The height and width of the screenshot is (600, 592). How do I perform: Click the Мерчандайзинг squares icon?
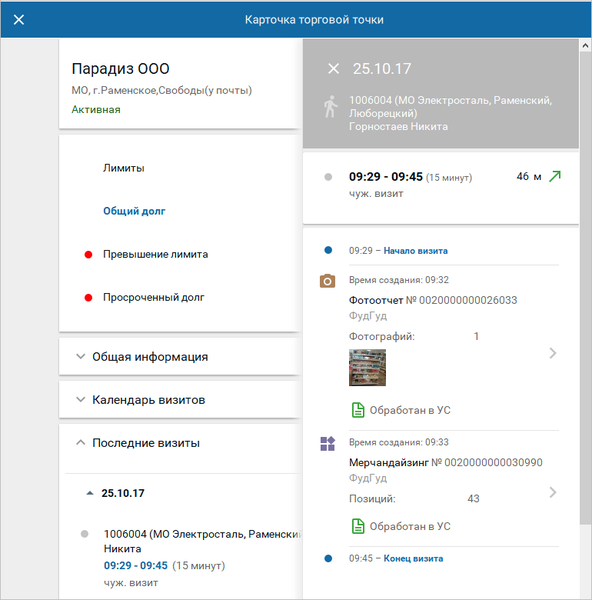(x=327, y=443)
